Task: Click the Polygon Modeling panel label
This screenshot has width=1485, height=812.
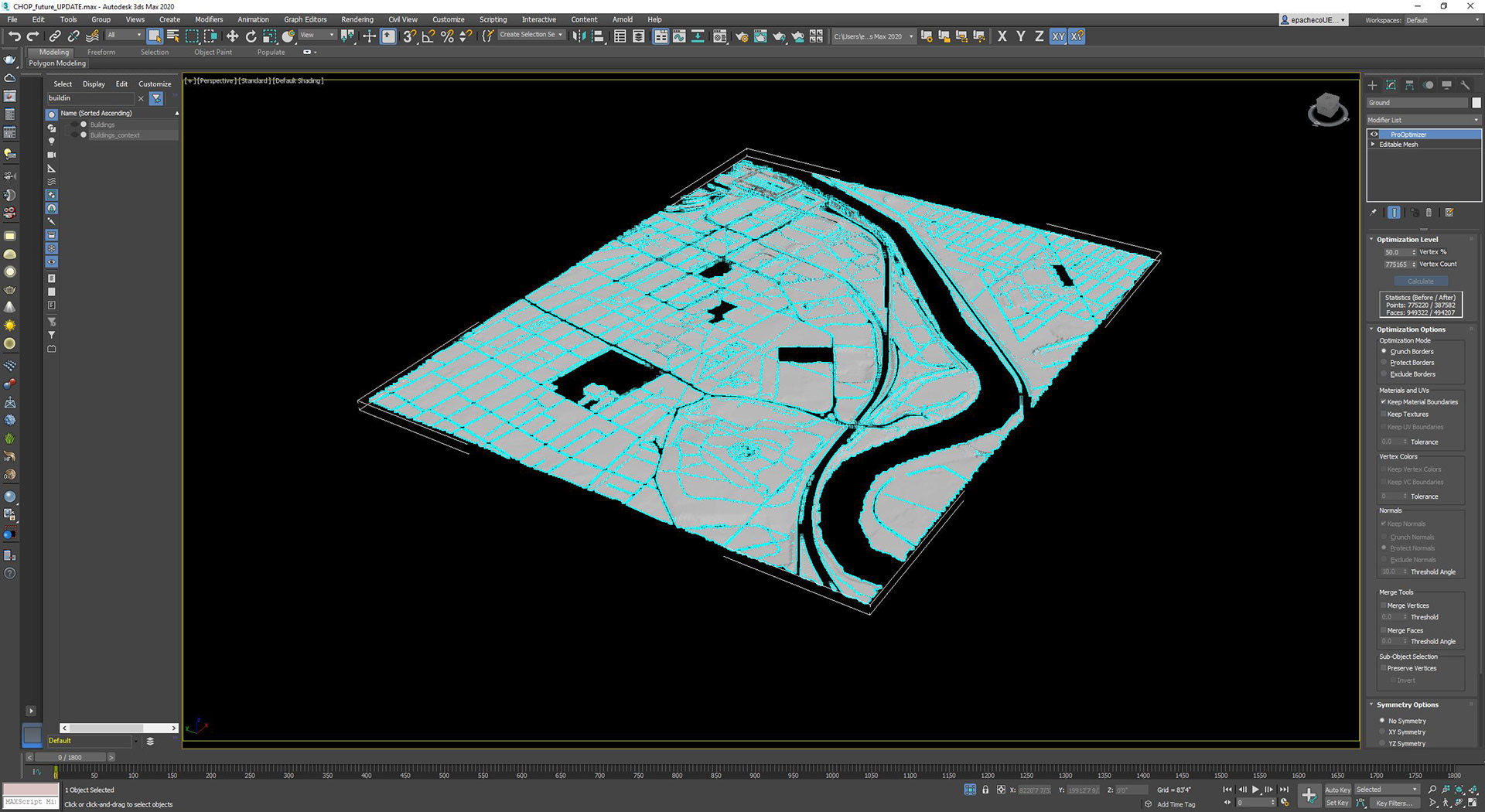Action: [x=57, y=63]
